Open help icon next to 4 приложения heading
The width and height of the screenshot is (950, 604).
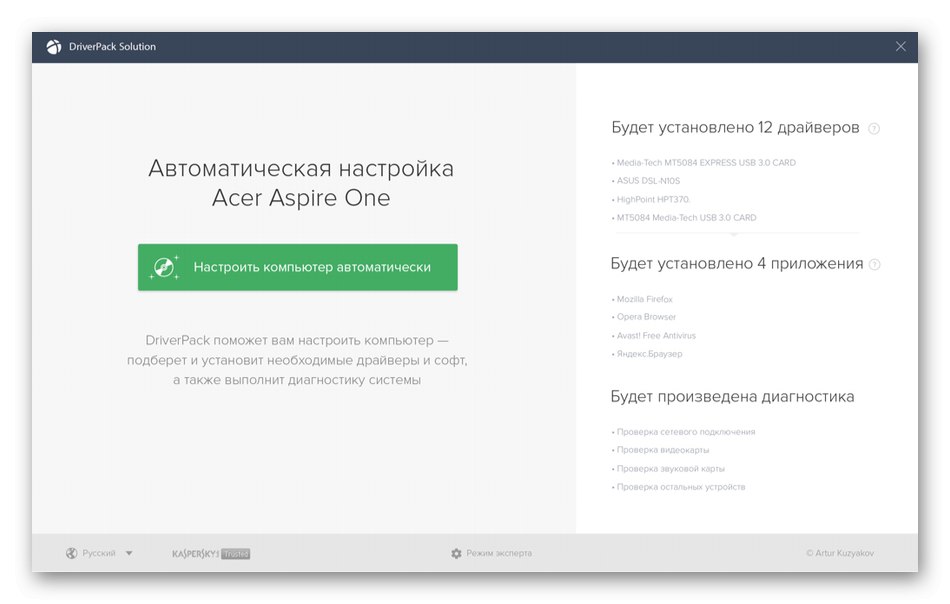[874, 264]
